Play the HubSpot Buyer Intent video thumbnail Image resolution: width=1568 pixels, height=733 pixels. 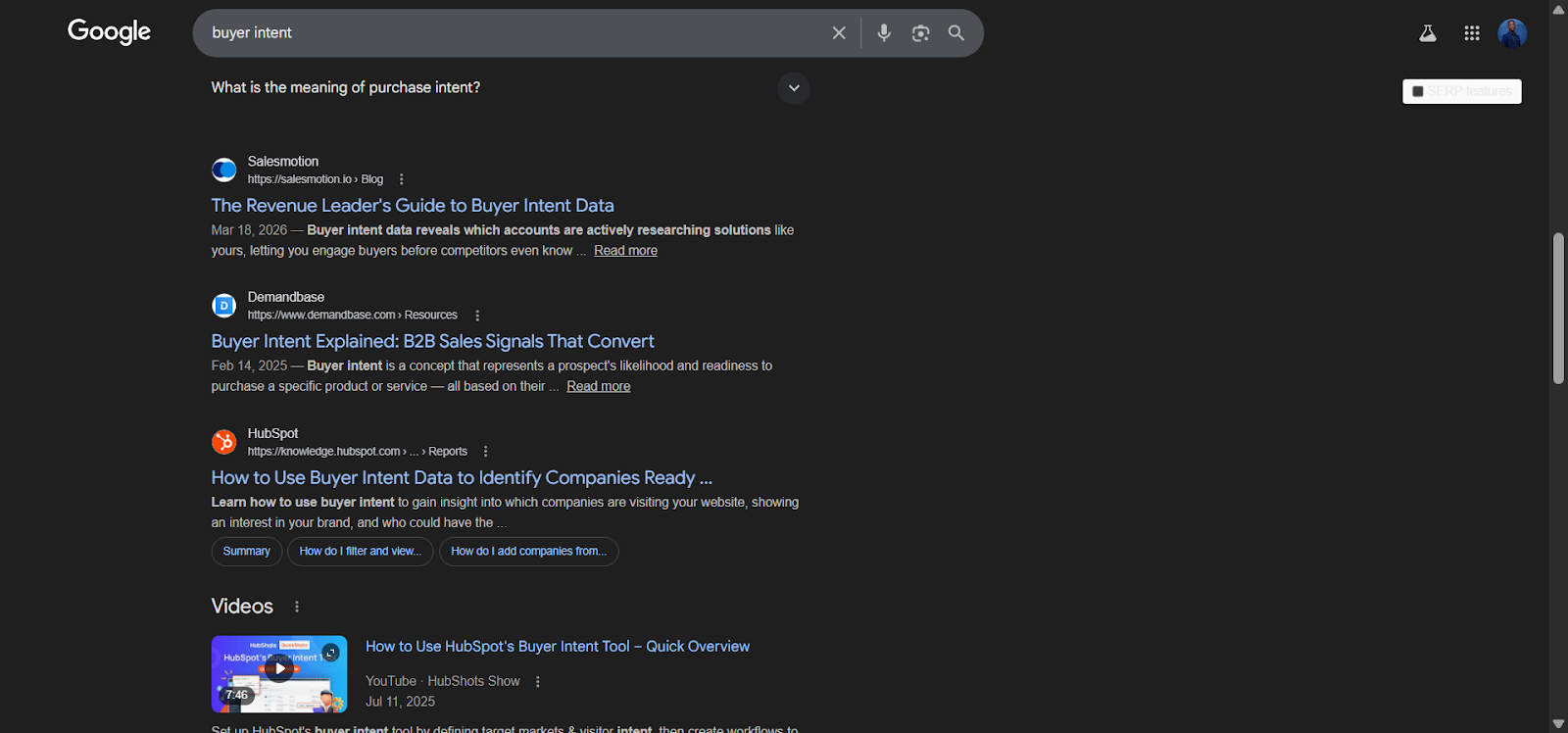tap(279, 674)
